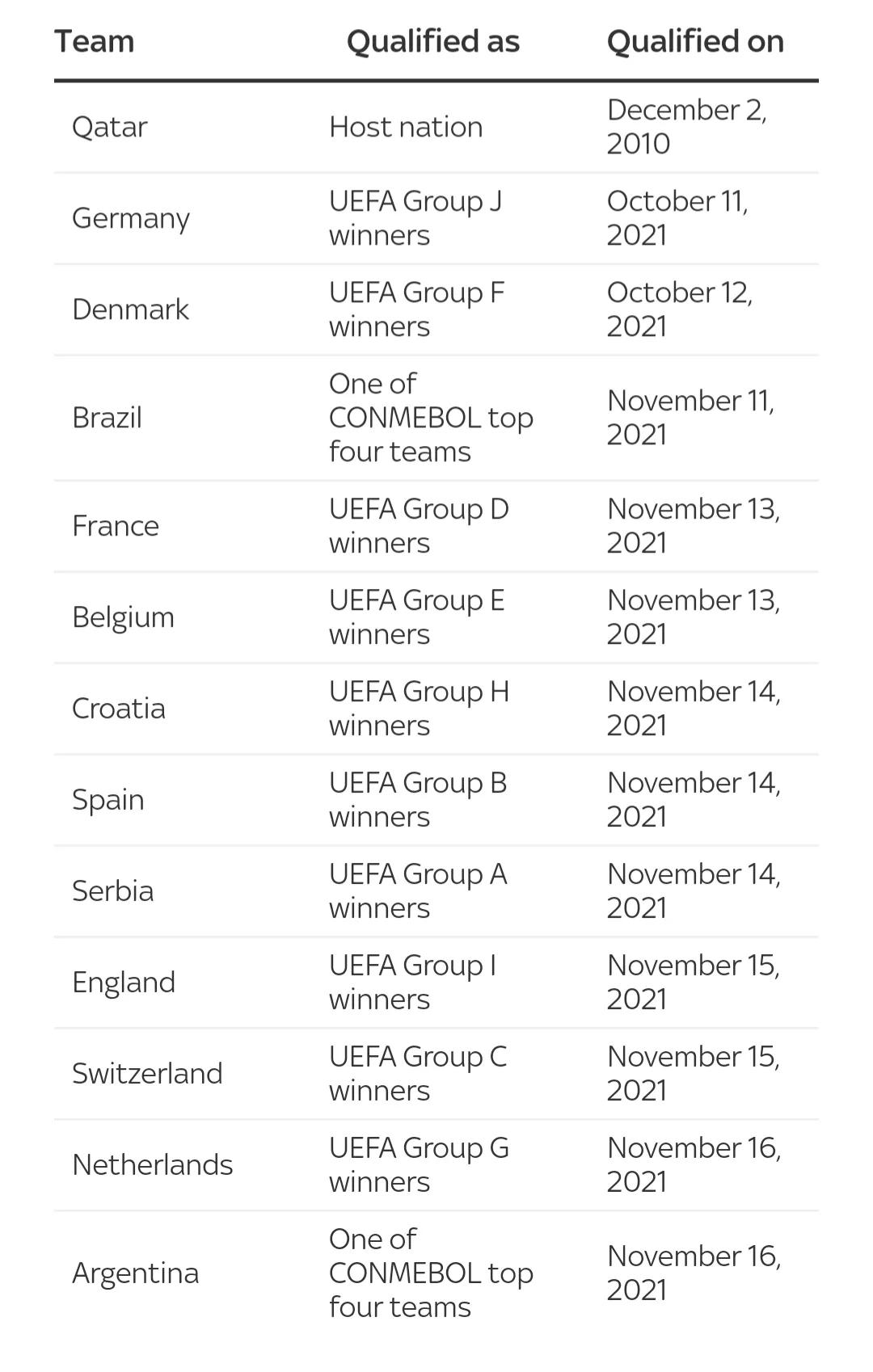Select the Germany team cell

(131, 218)
